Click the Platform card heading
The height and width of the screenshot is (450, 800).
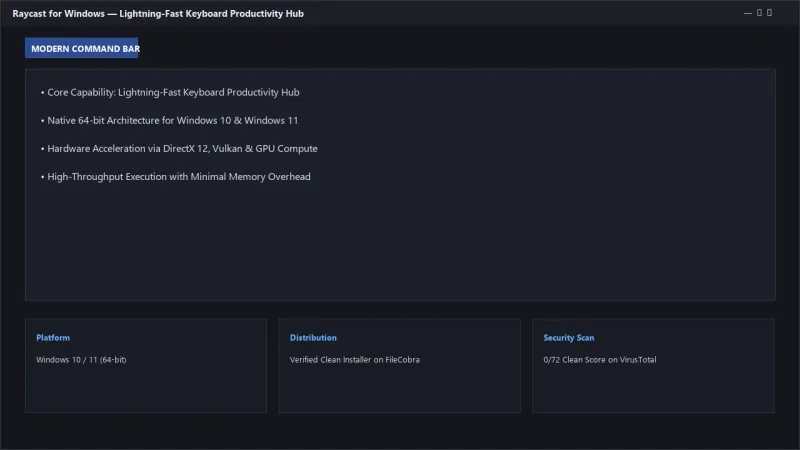[53, 338]
